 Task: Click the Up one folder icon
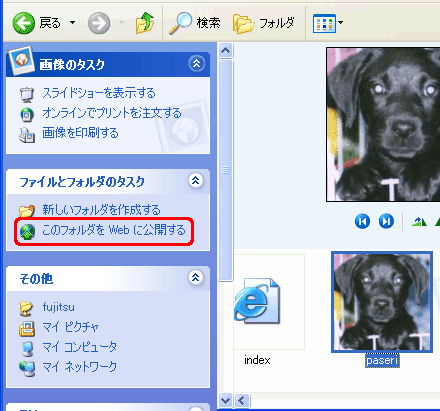tap(144, 23)
